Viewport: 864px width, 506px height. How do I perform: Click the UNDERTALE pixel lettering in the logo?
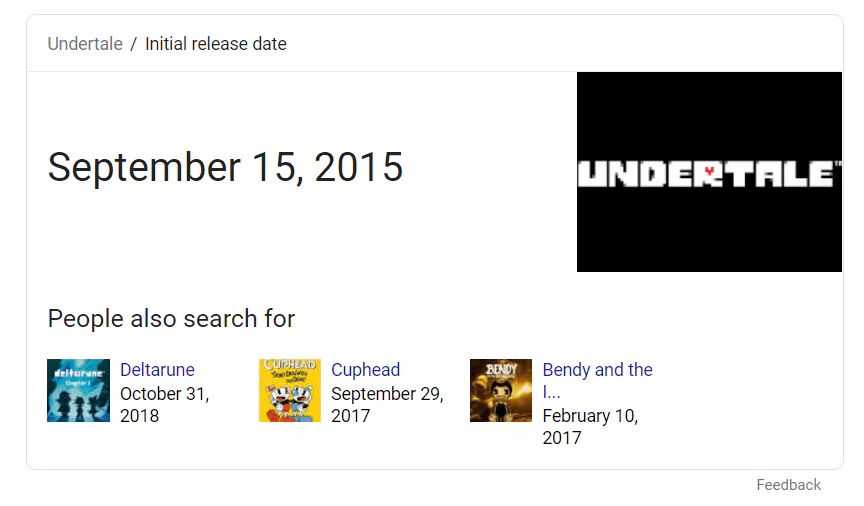(640, 174)
